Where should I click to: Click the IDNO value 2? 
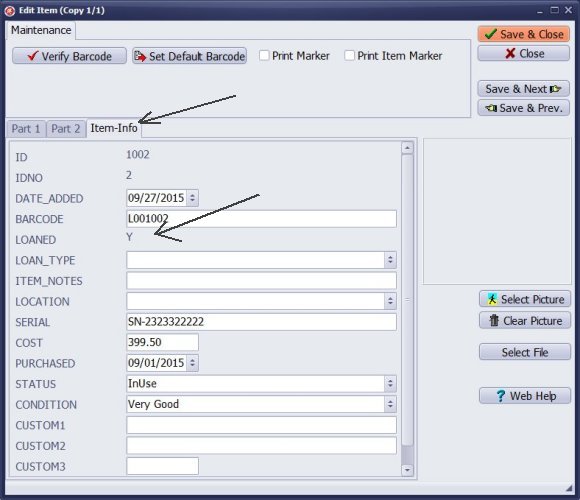click(129, 175)
